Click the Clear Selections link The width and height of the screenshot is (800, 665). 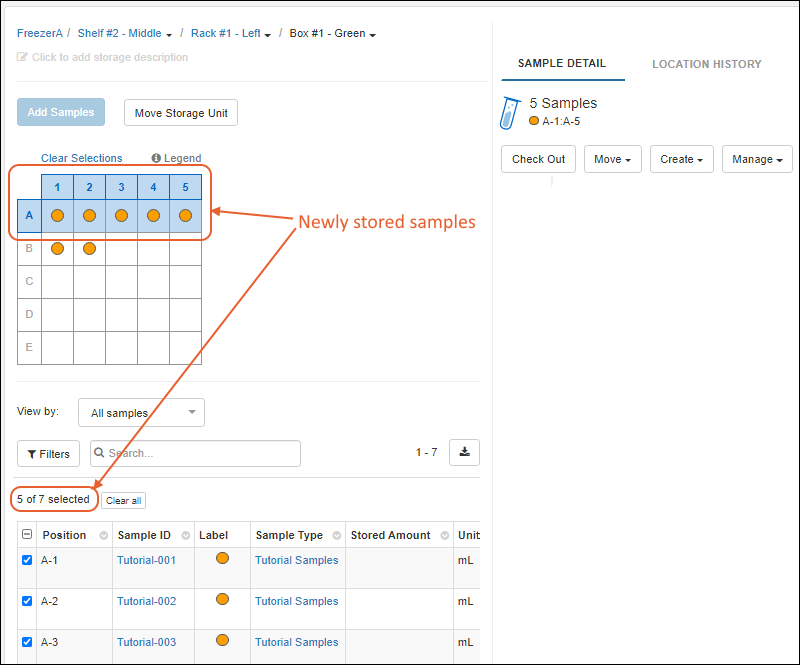[x=81, y=158]
